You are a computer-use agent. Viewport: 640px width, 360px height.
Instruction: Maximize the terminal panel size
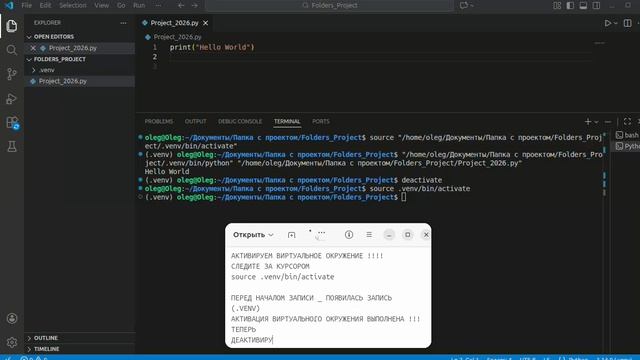tap(627, 121)
